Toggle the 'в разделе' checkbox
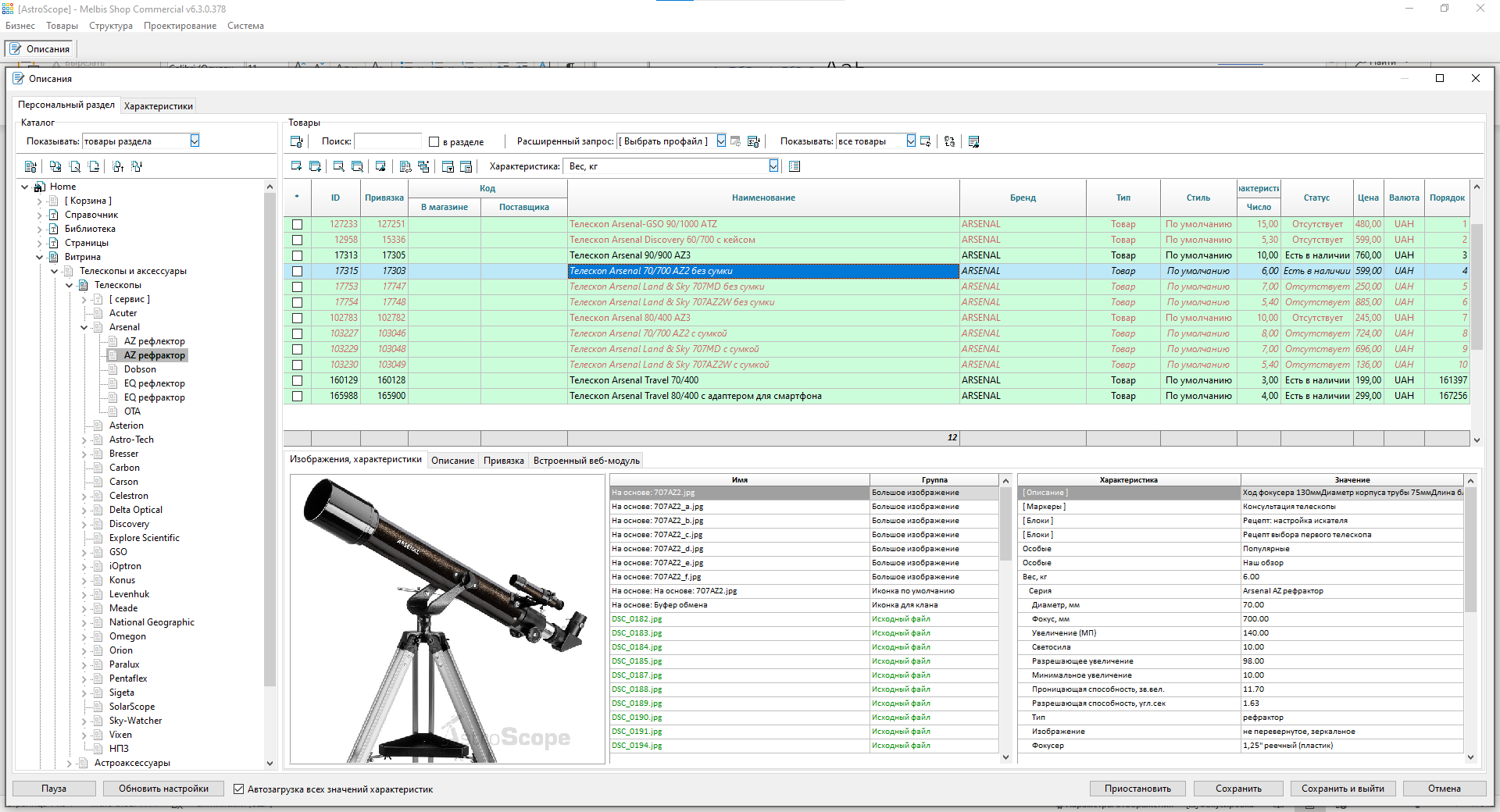This screenshot has width=1500, height=812. 434,142
